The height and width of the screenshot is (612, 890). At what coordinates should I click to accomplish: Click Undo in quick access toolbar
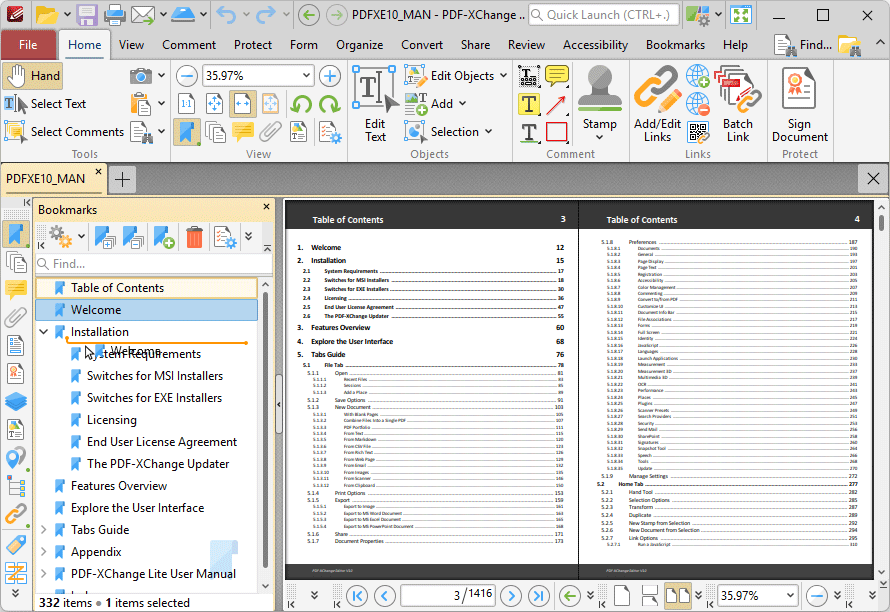pos(226,15)
